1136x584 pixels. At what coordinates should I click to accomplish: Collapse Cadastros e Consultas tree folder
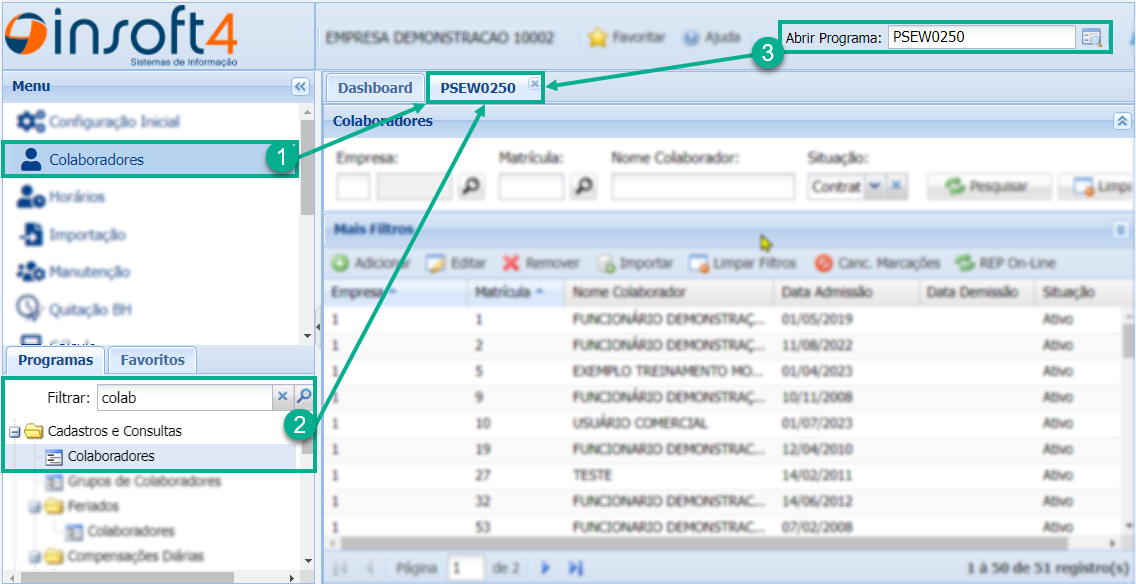15,432
